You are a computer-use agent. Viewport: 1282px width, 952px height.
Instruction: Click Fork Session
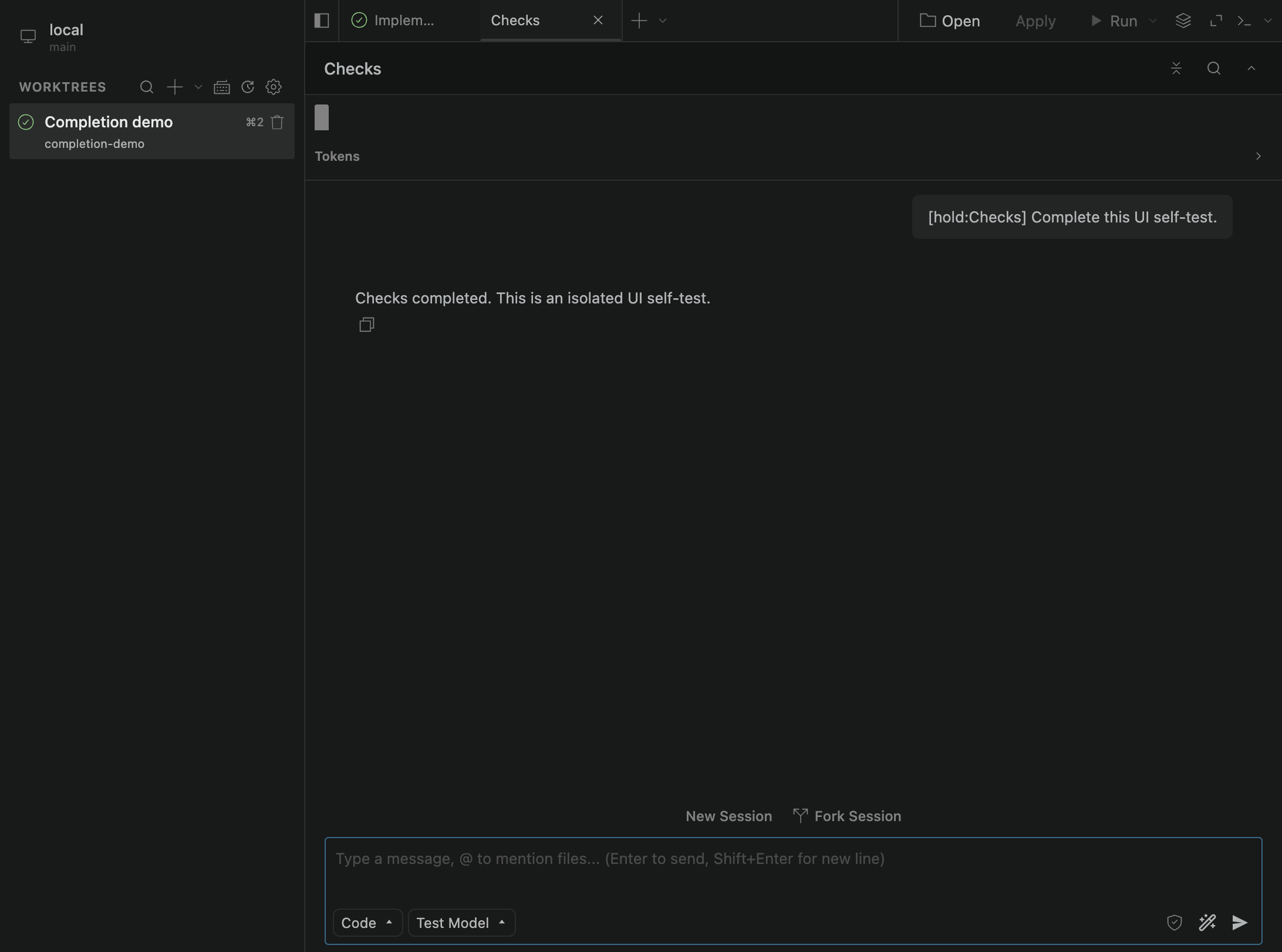click(847, 816)
